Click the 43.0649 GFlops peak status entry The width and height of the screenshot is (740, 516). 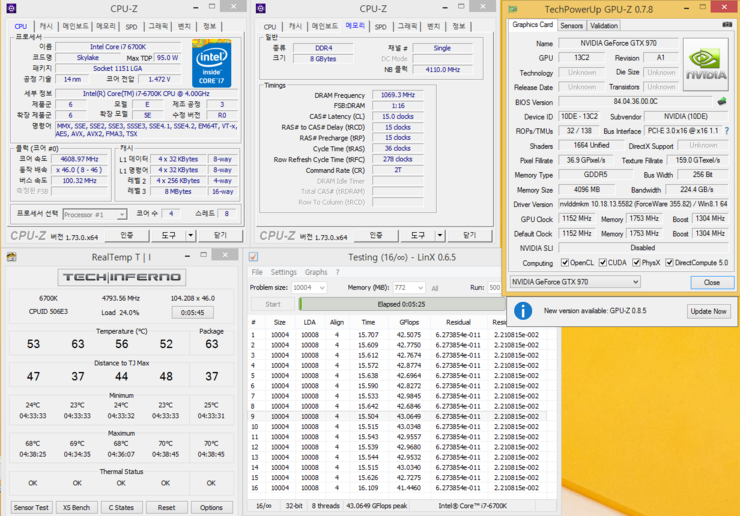(x=376, y=506)
